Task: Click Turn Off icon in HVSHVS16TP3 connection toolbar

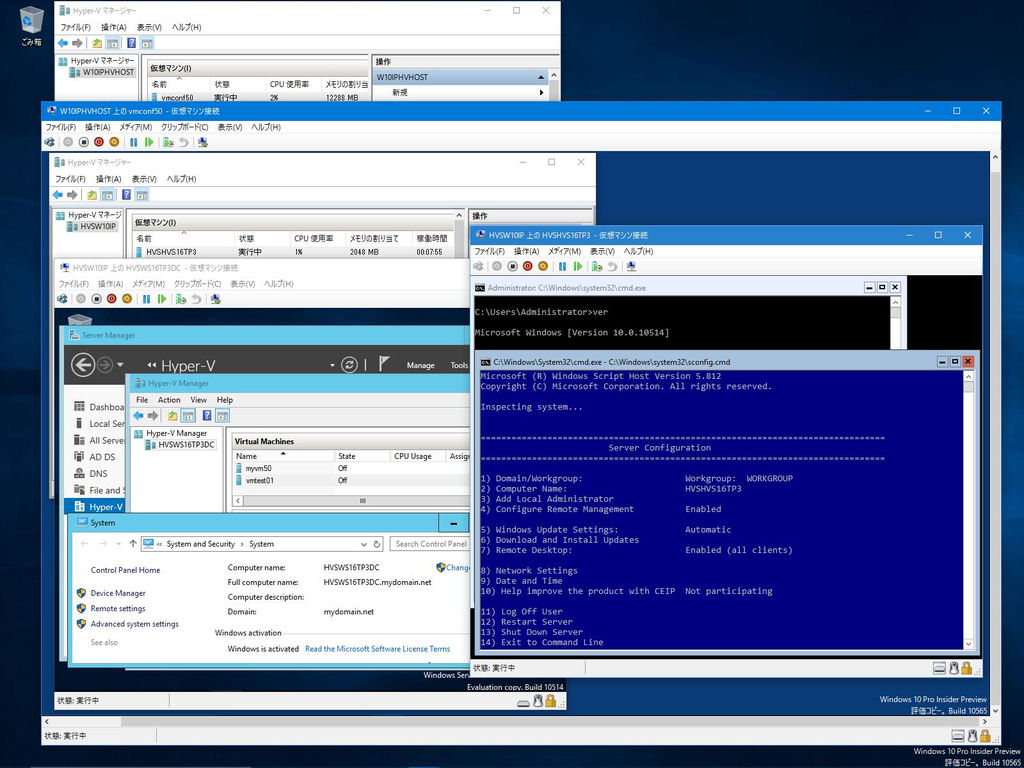Action: pos(513,266)
